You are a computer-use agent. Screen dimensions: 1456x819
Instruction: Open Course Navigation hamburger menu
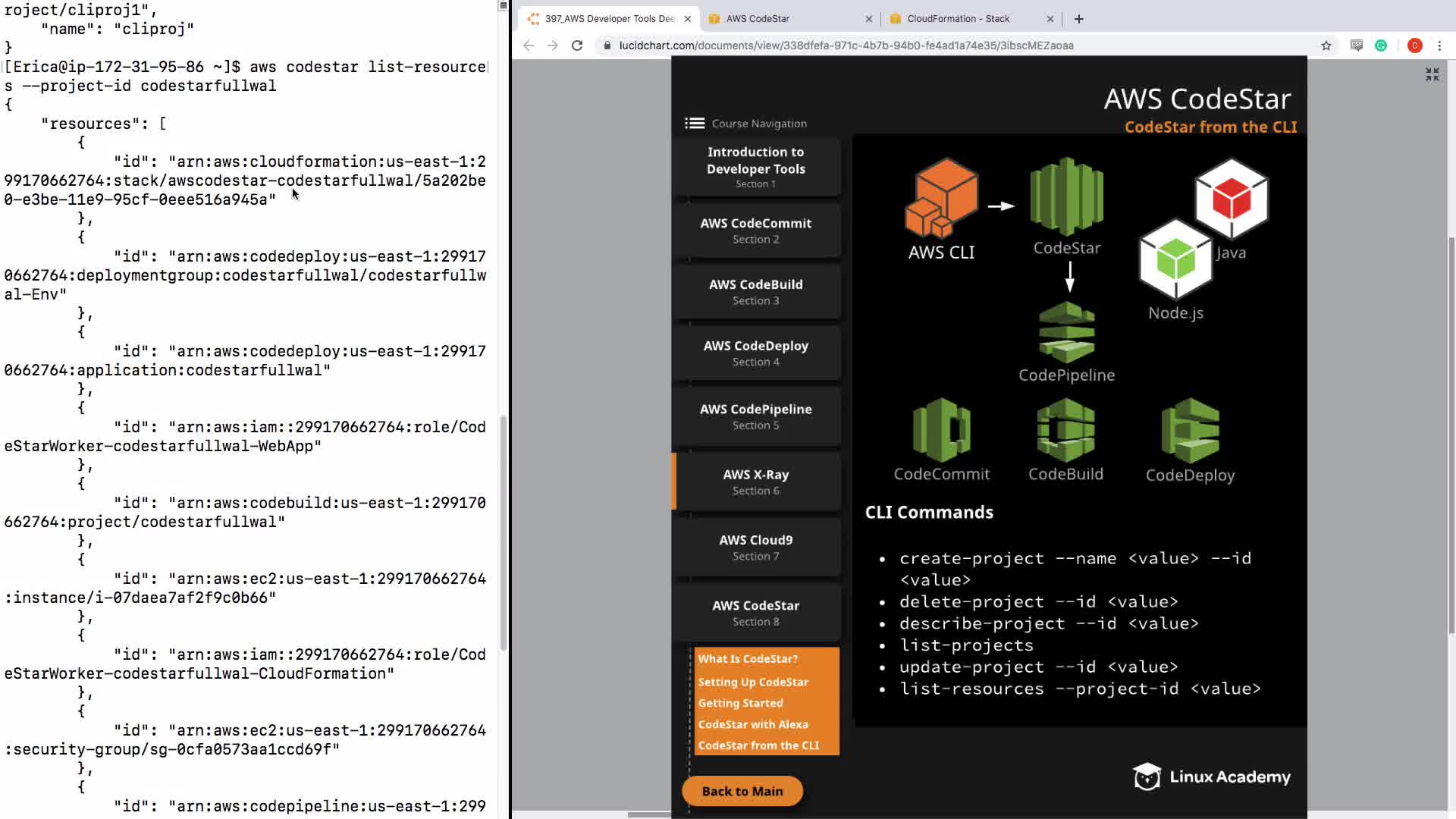(x=695, y=123)
